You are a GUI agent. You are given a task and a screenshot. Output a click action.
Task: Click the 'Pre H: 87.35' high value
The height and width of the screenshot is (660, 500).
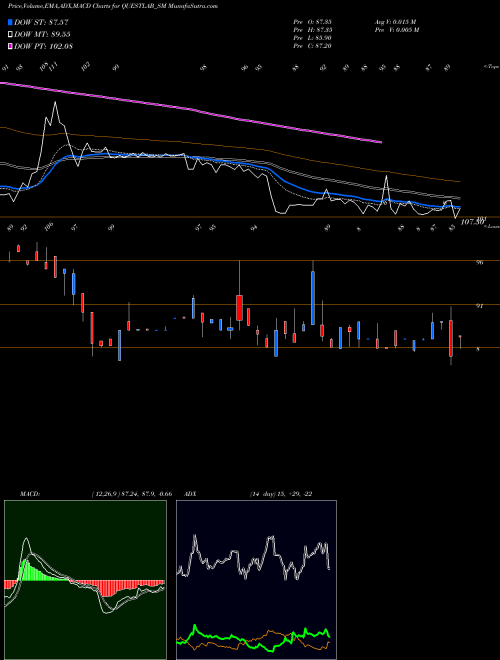(x=313, y=29)
